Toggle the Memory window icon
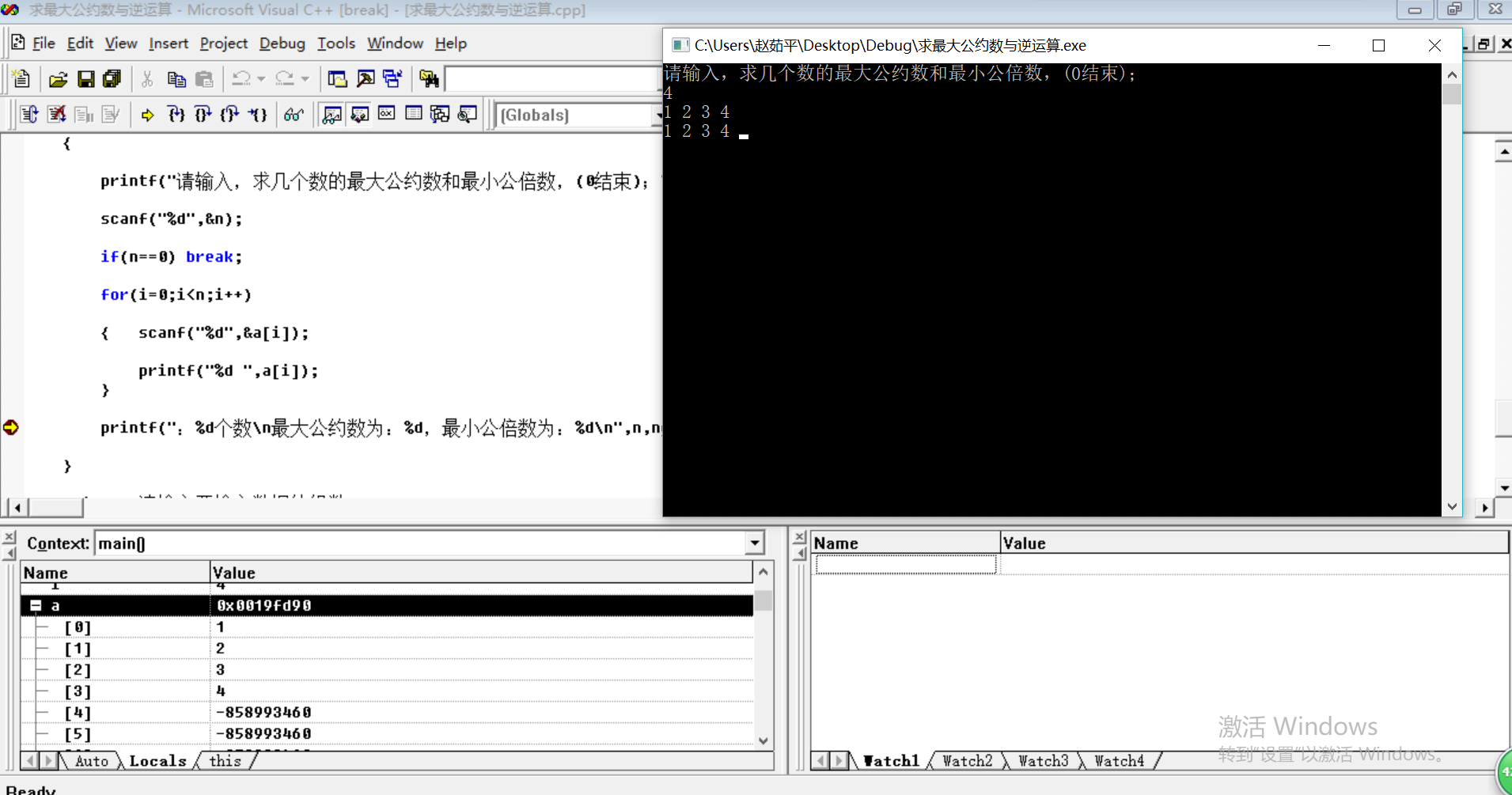The image size is (1512, 795). point(414,115)
